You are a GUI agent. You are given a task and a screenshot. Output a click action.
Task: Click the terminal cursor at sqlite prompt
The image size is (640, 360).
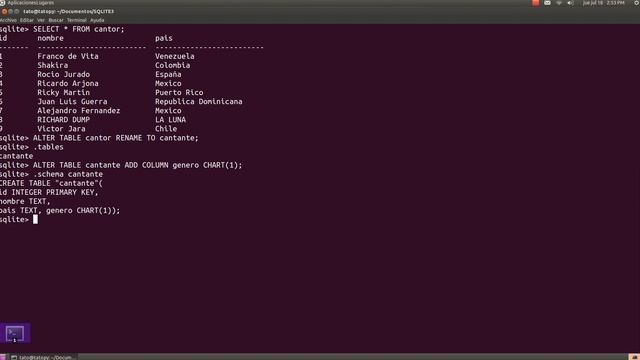tap(36, 220)
